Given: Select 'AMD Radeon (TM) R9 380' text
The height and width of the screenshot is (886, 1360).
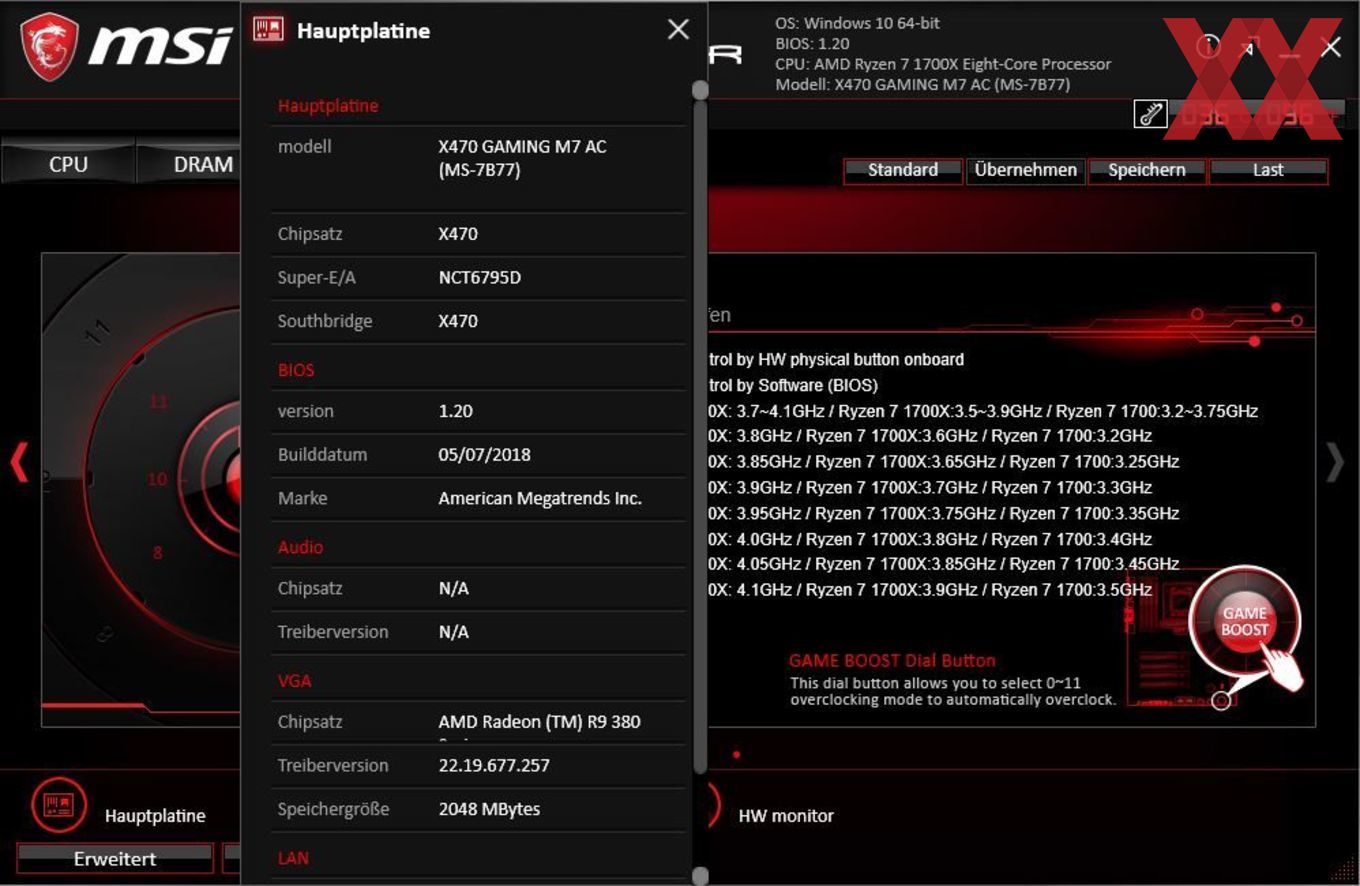Looking at the screenshot, I should pos(540,722).
